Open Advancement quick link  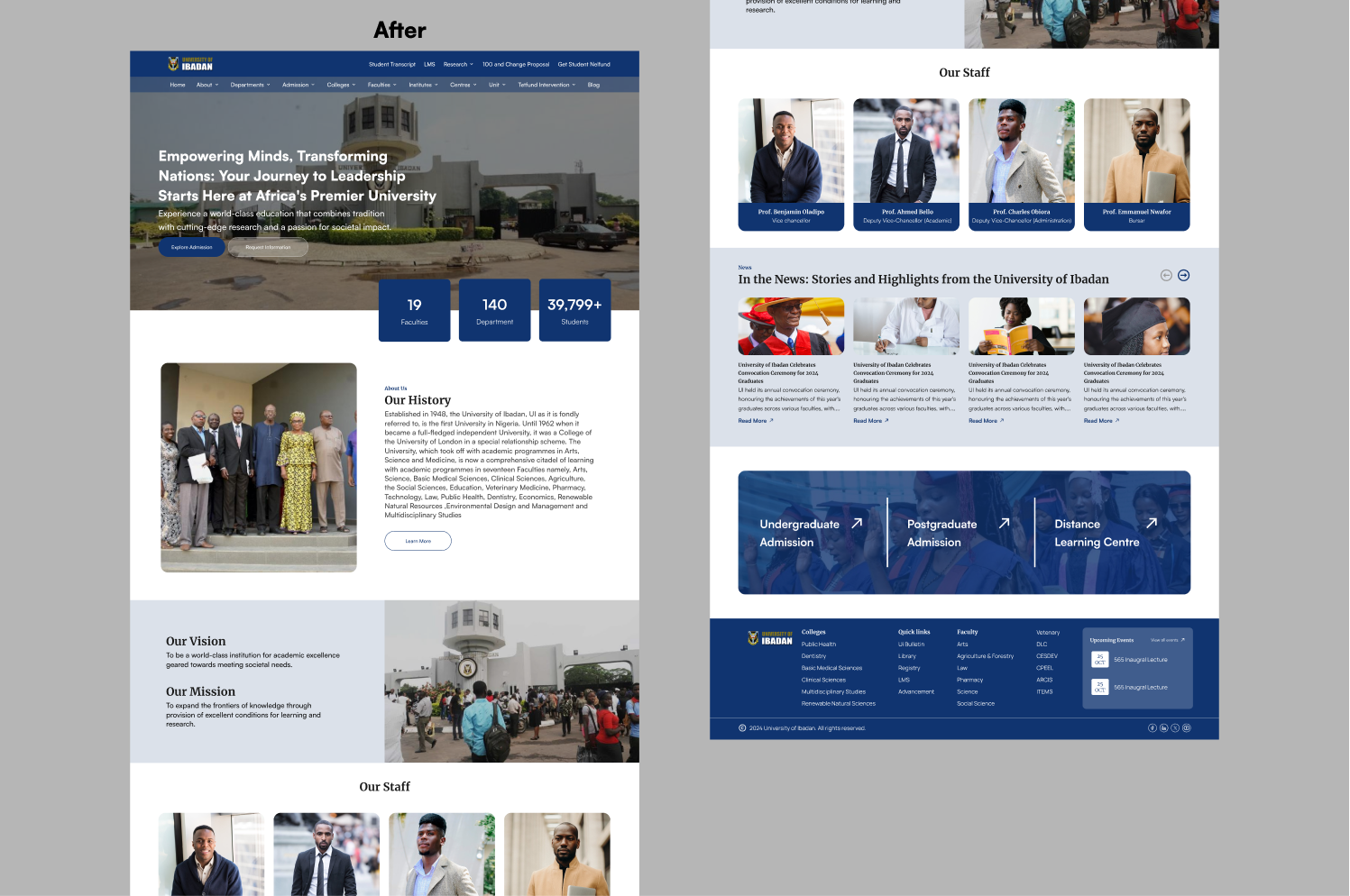point(916,691)
